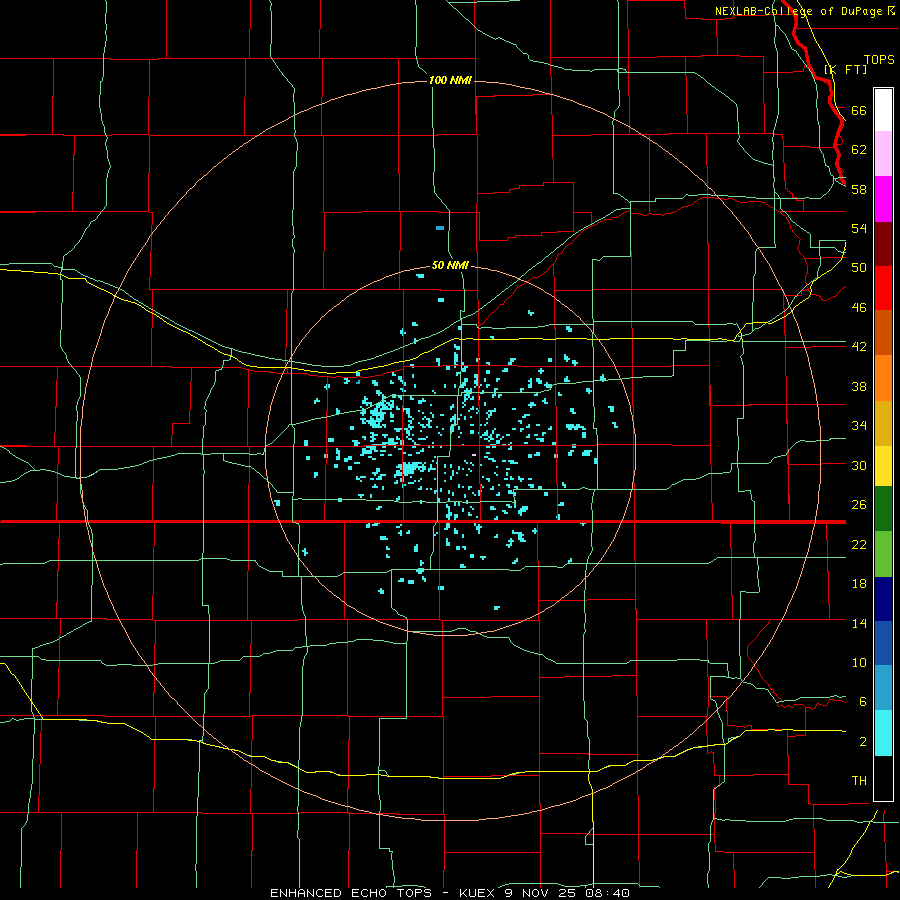This screenshot has height=900, width=900.
Task: Click the legend value 46
Action: [x=859, y=308]
